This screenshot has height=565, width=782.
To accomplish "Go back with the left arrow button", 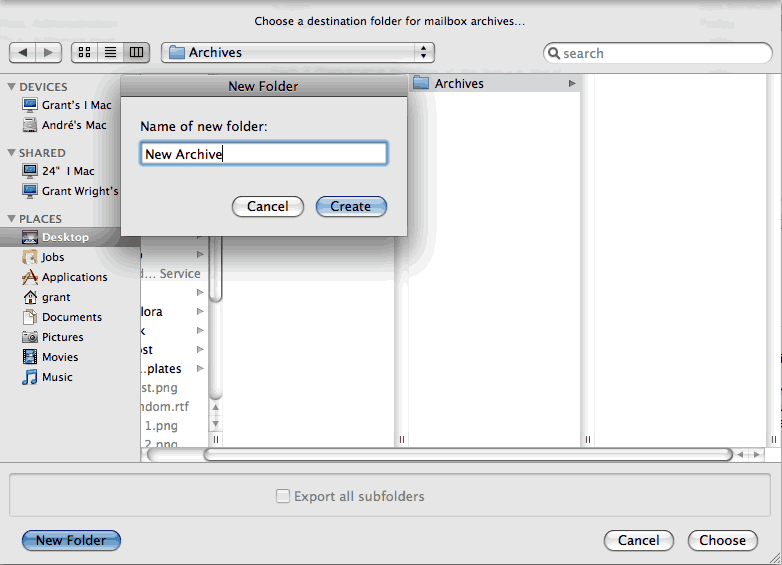I will click(22, 52).
